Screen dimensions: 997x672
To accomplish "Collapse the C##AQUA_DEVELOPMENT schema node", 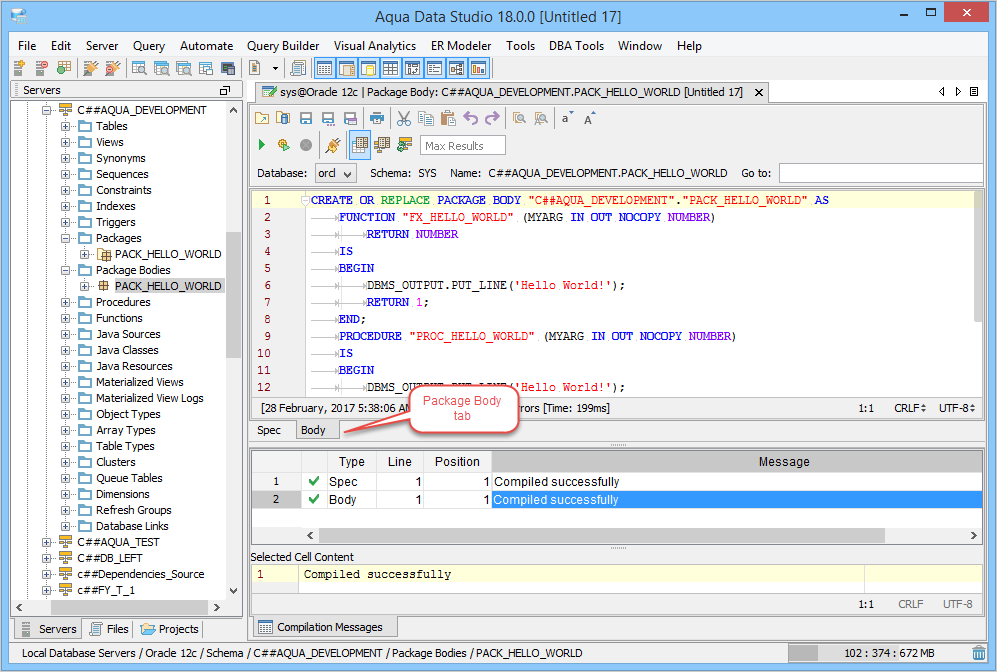I will tap(47, 110).
